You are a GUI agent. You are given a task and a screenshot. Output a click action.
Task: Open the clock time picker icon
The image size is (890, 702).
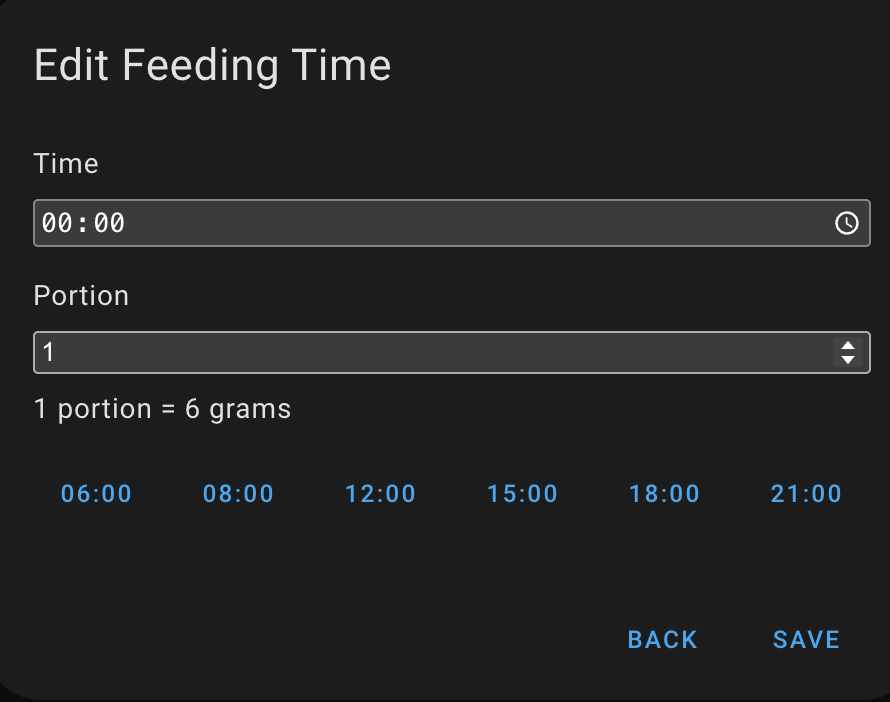pos(846,223)
